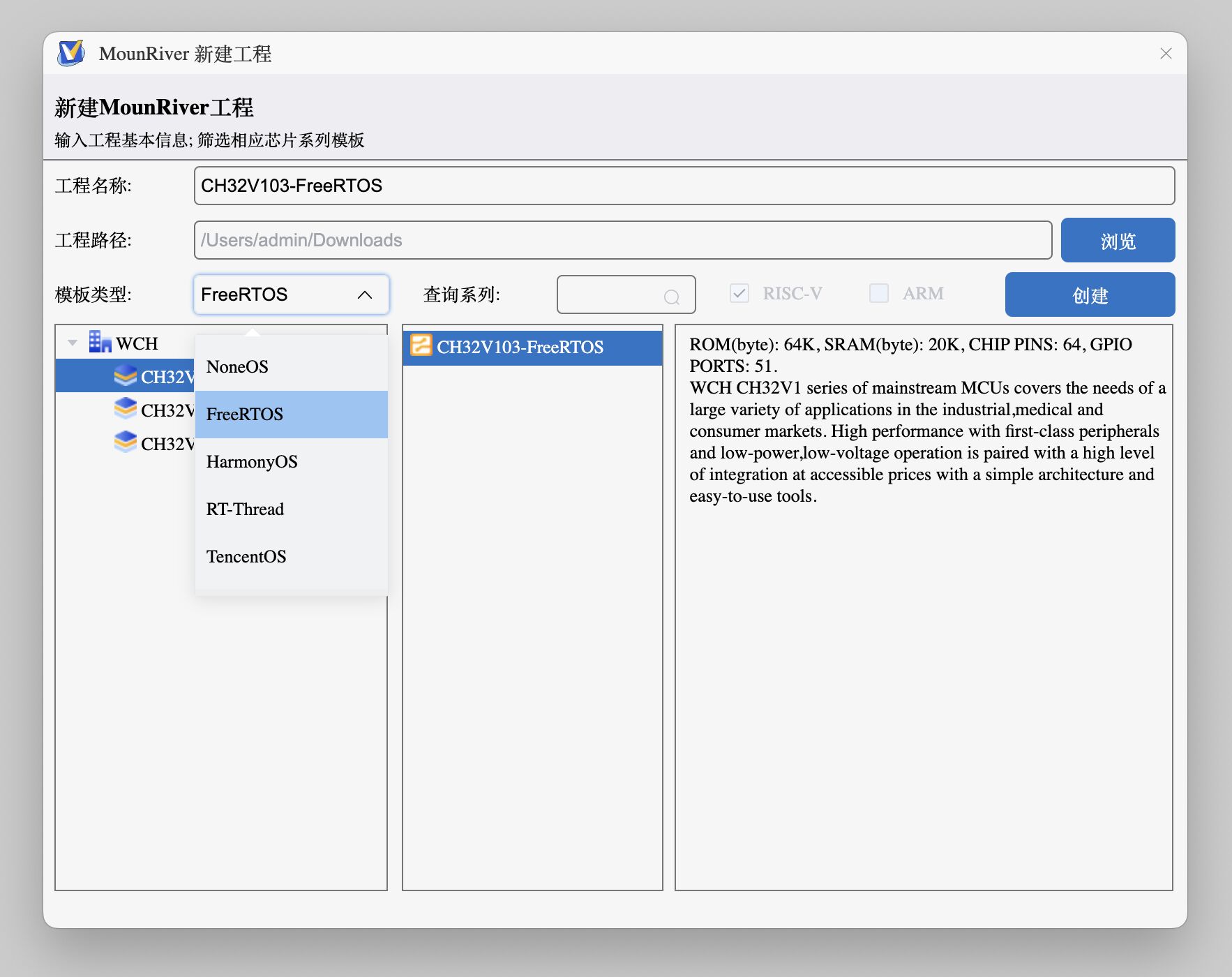The height and width of the screenshot is (977, 1232).
Task: Click the search magnifier in series query box
Action: [x=671, y=297]
